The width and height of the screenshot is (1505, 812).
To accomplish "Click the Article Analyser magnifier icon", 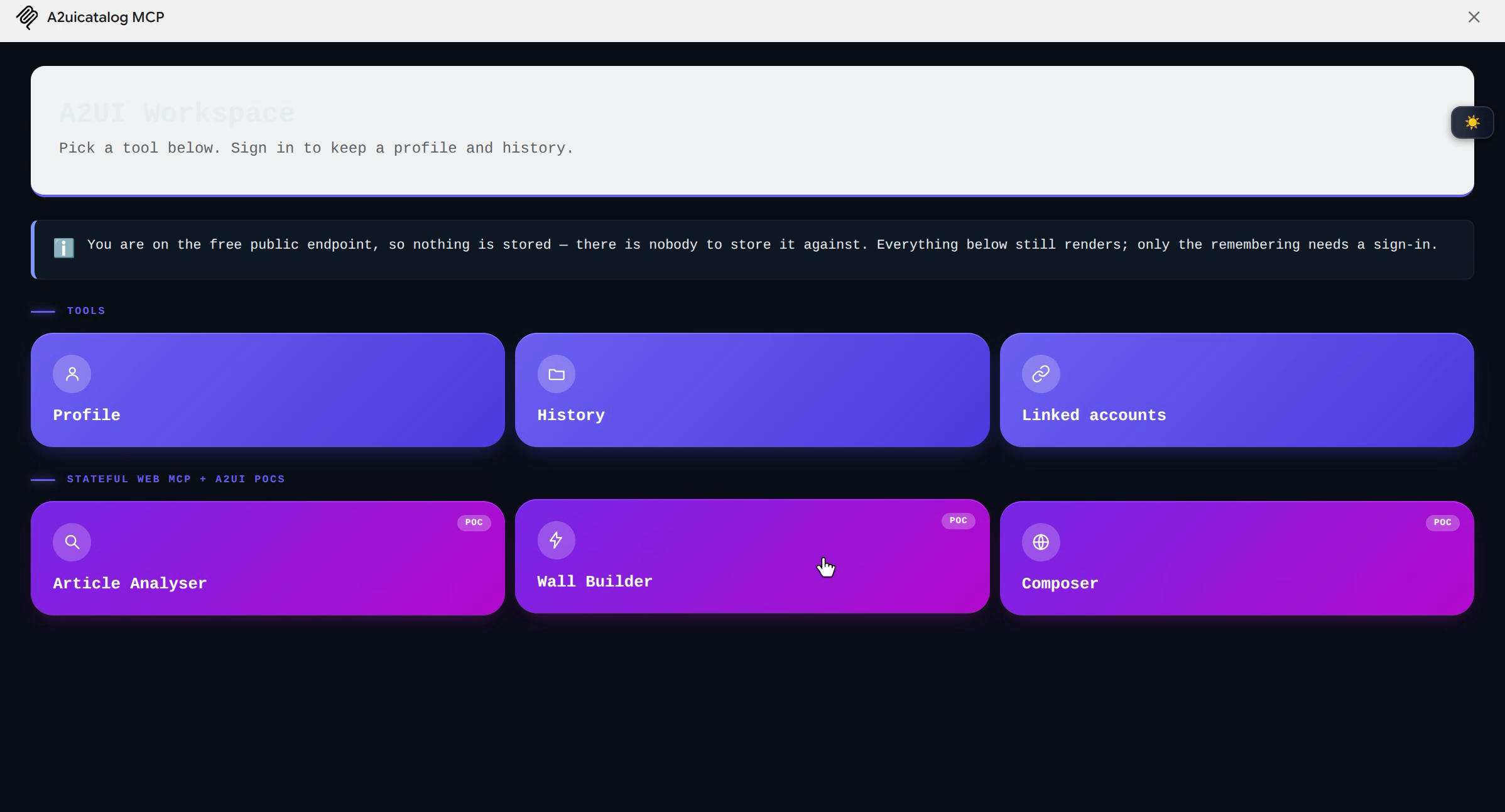I will 72,542.
